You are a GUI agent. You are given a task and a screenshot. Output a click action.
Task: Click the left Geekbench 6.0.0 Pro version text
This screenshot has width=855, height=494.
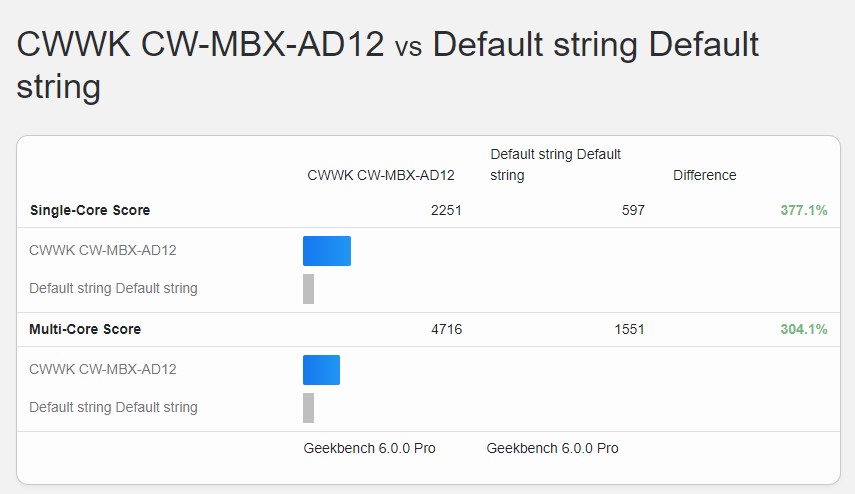pyautogui.click(x=369, y=448)
